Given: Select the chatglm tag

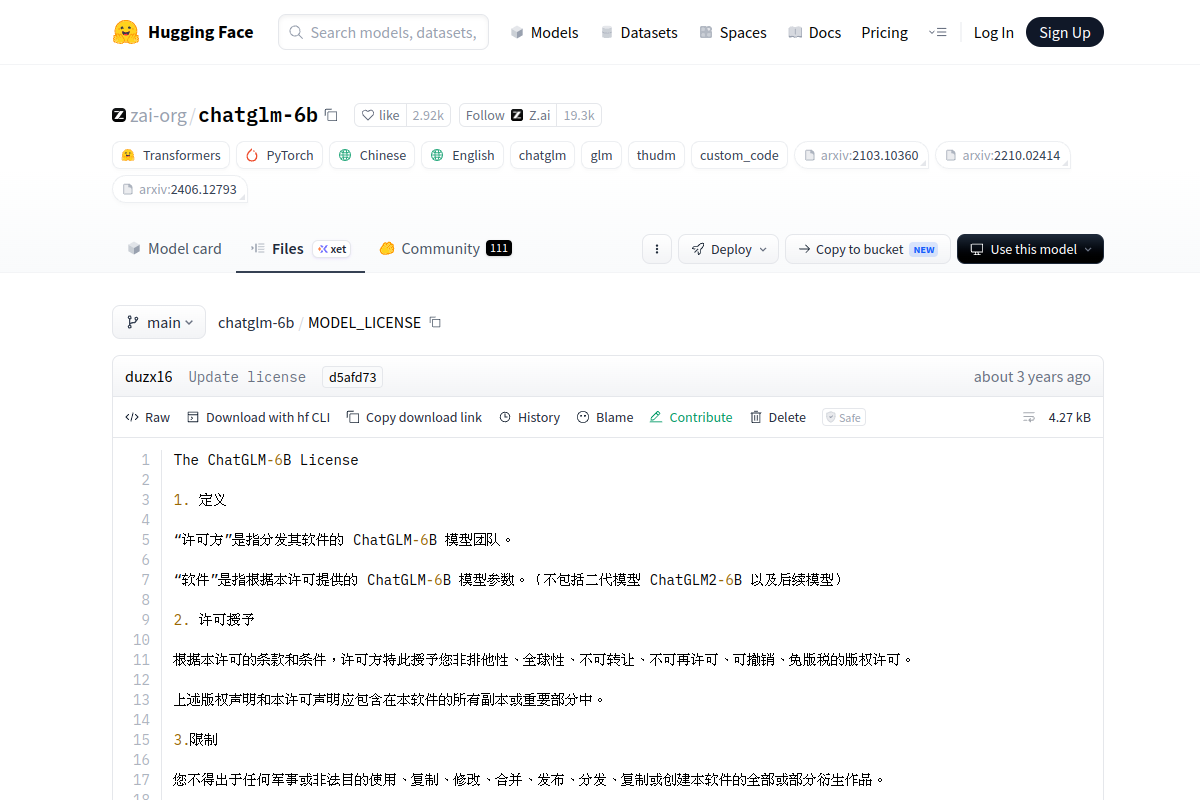Looking at the screenshot, I should click(542, 155).
